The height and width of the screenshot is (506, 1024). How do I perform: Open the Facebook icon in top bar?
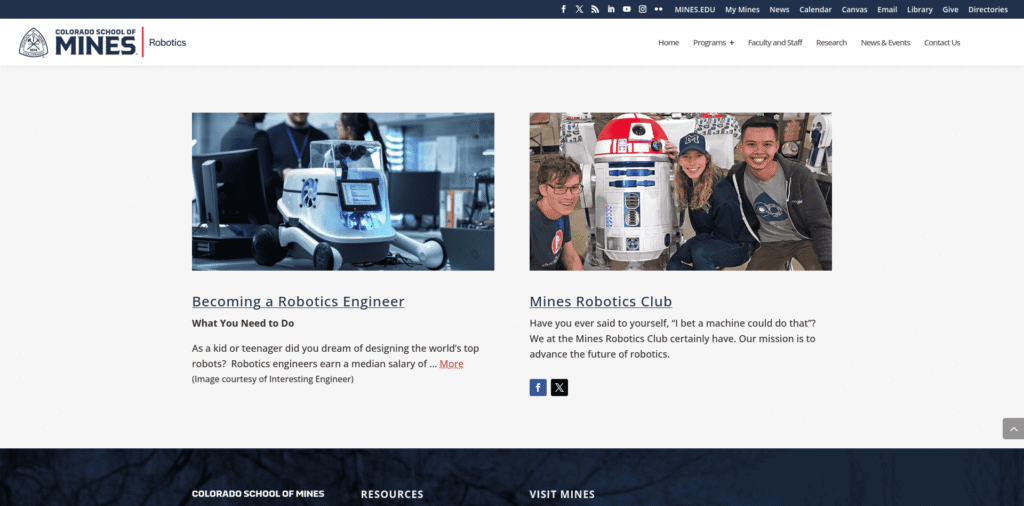coord(564,9)
